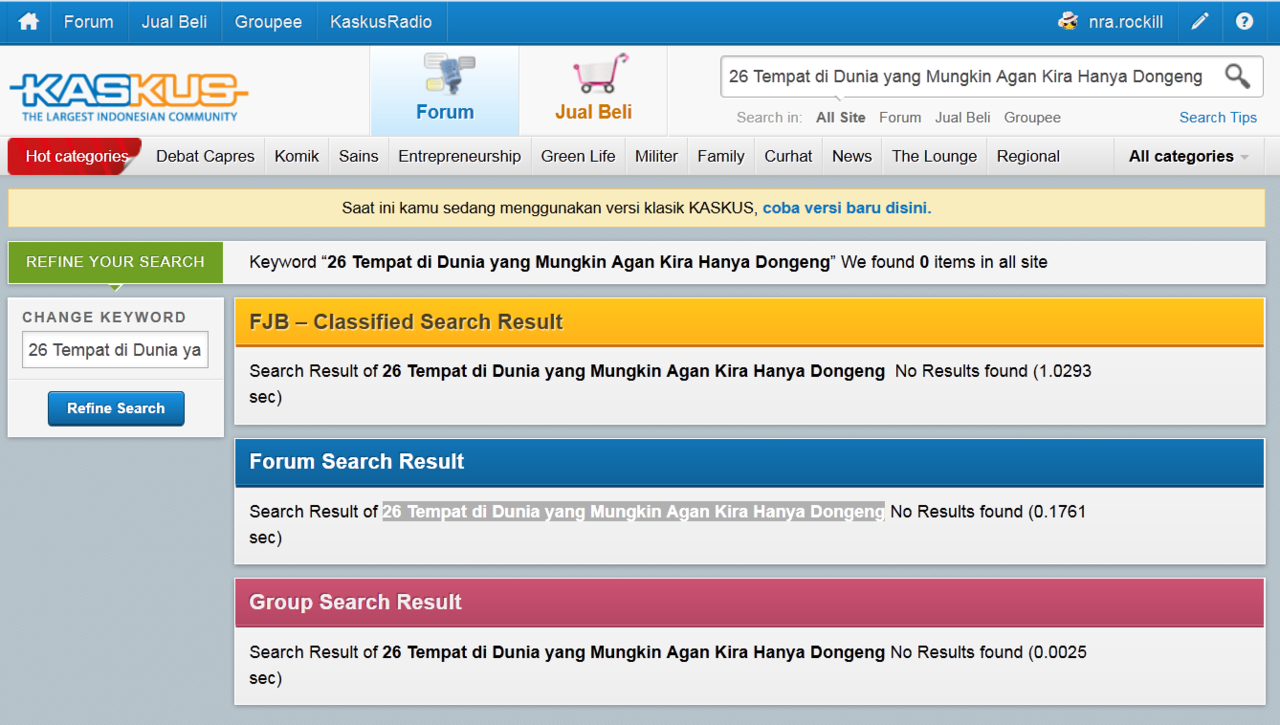Click the Refine Search button
The image size is (1280, 725).
point(116,408)
